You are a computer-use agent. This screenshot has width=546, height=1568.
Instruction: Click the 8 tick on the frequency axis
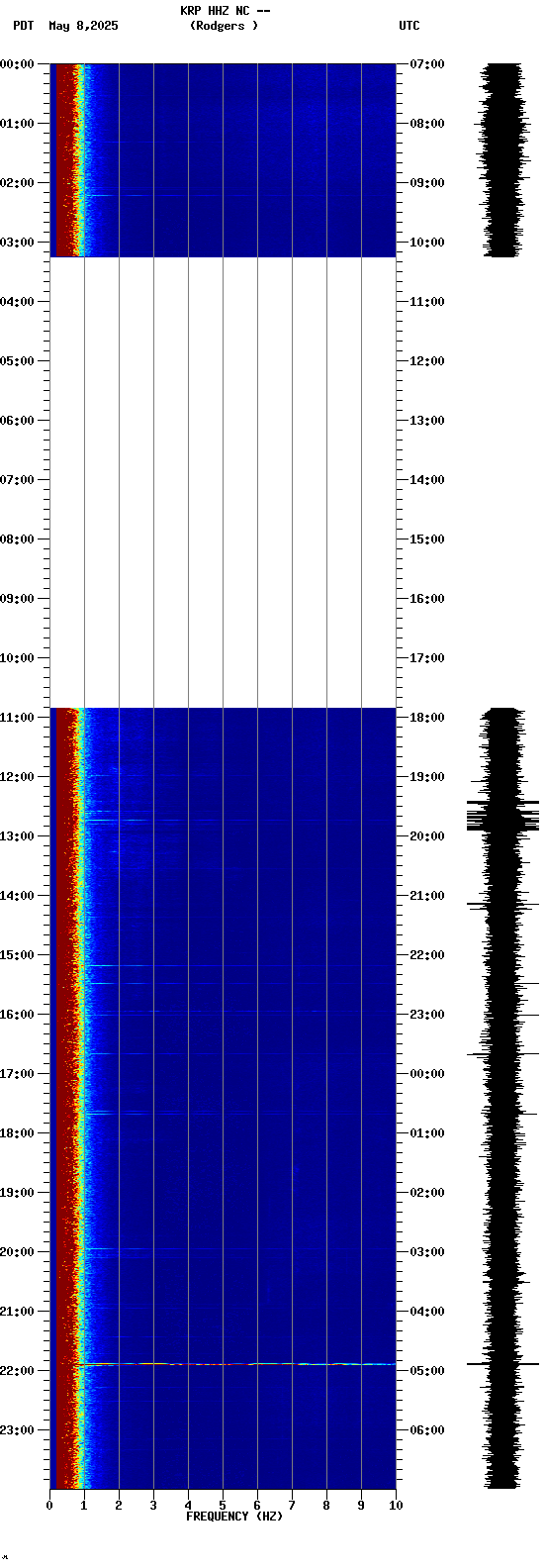pos(326,1506)
